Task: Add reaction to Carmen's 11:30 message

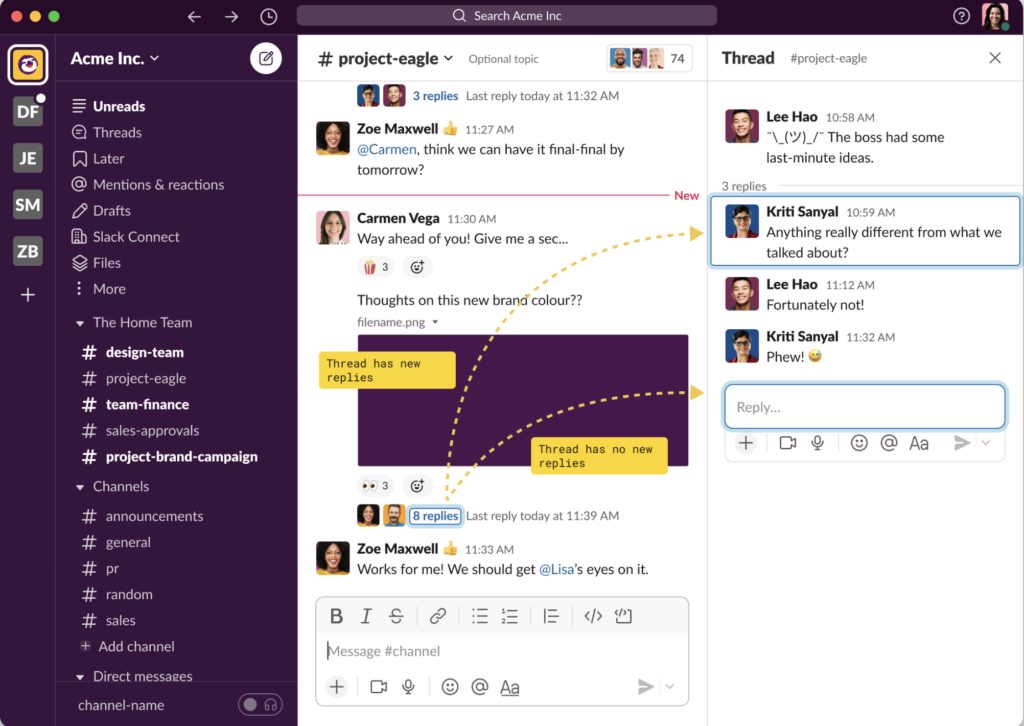Action: 417,267
